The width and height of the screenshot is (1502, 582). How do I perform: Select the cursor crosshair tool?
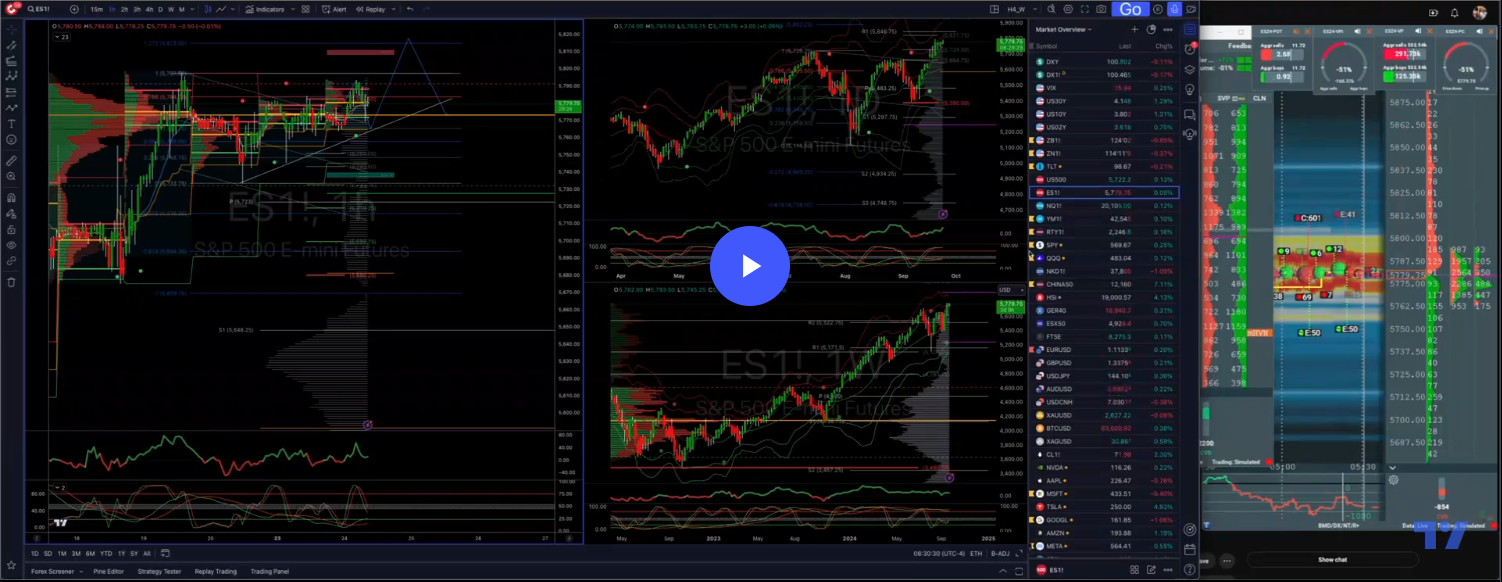click(x=11, y=29)
